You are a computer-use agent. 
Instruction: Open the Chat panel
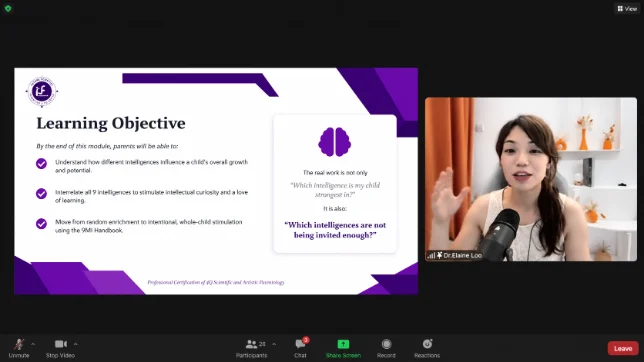coord(300,348)
